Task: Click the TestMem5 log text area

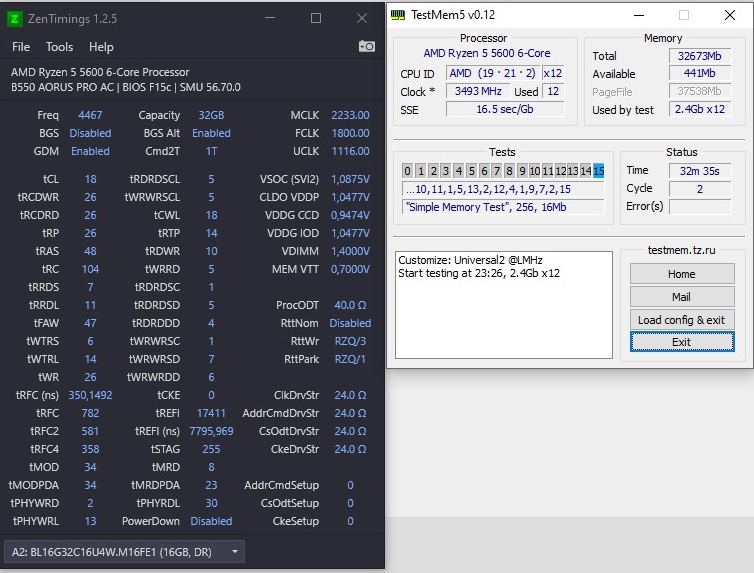Action: click(503, 305)
